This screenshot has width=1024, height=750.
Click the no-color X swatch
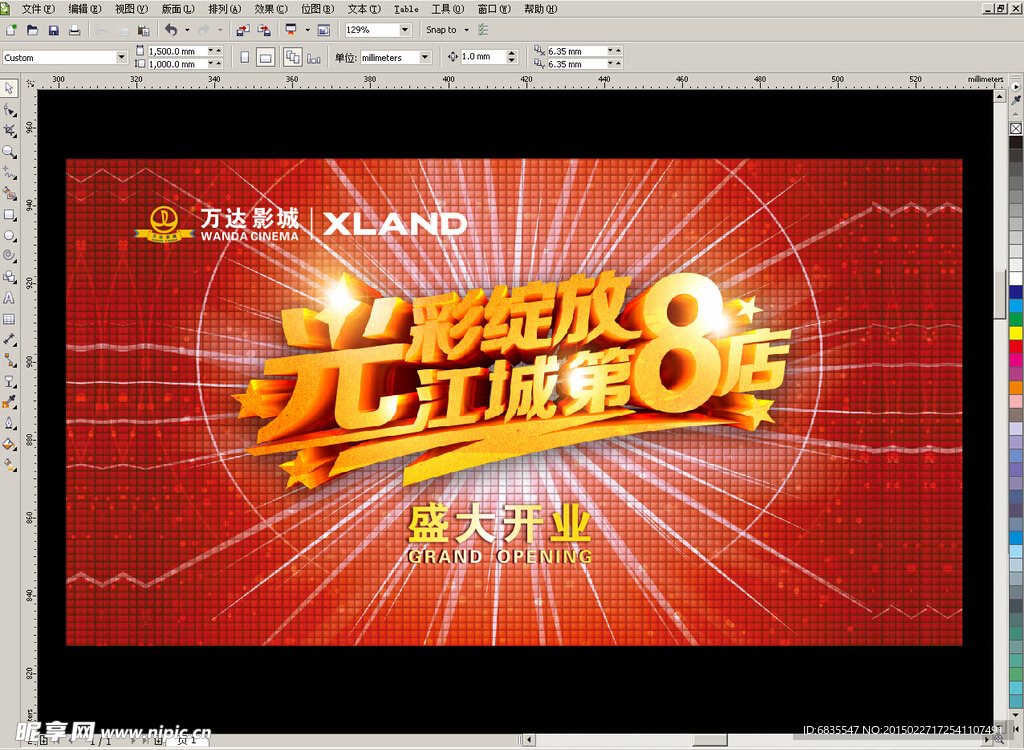[1016, 128]
